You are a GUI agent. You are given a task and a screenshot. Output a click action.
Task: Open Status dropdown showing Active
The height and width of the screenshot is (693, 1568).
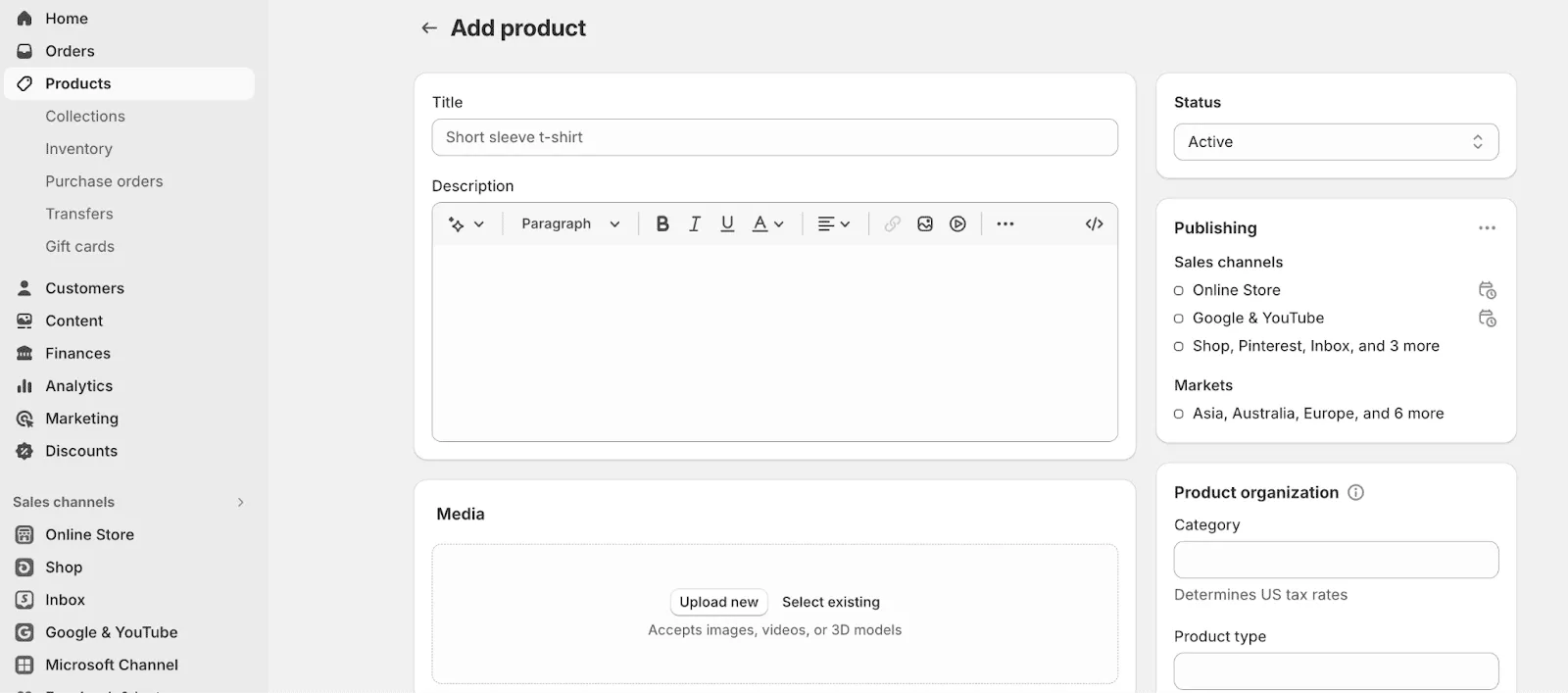1336,142
